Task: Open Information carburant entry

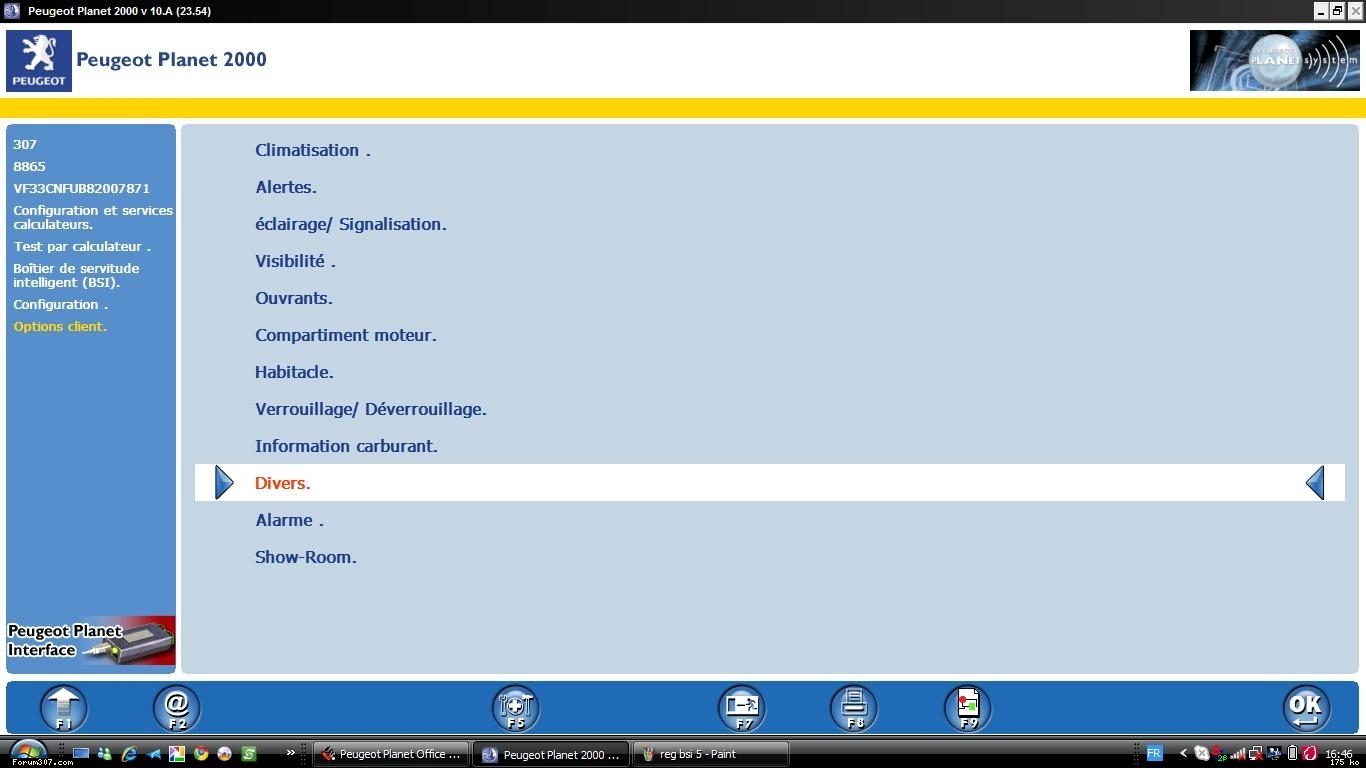Action: click(x=346, y=446)
